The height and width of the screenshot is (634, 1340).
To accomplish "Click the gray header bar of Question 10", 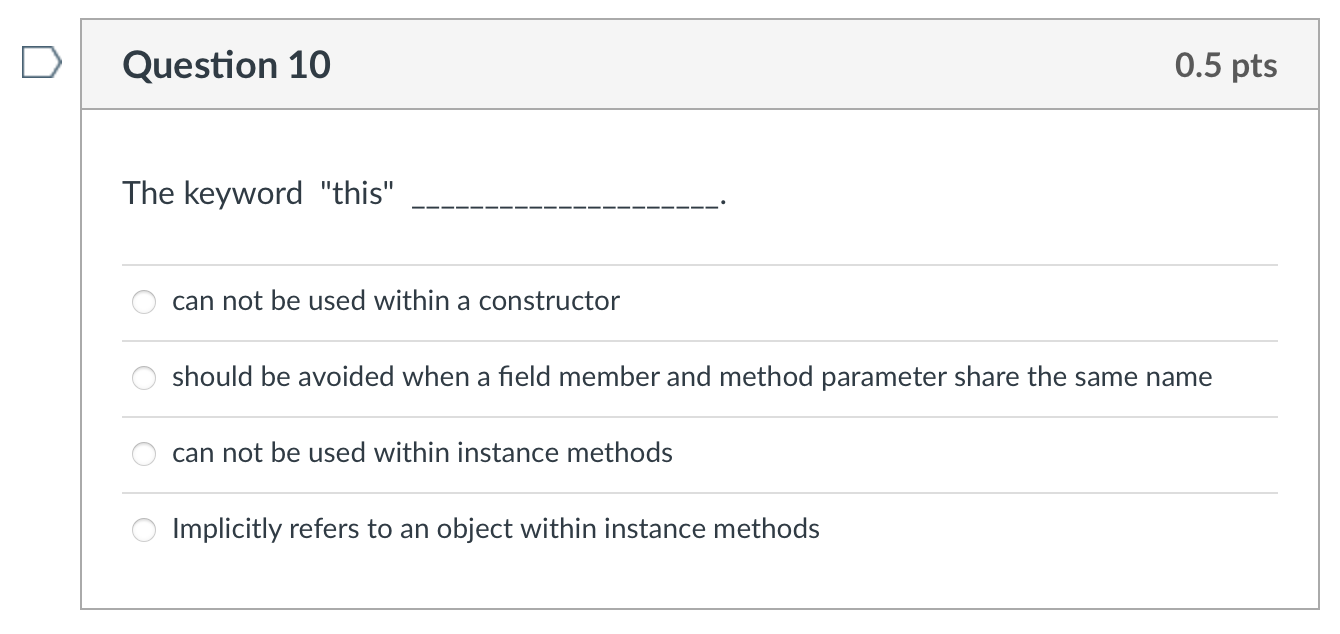I will coord(700,64).
